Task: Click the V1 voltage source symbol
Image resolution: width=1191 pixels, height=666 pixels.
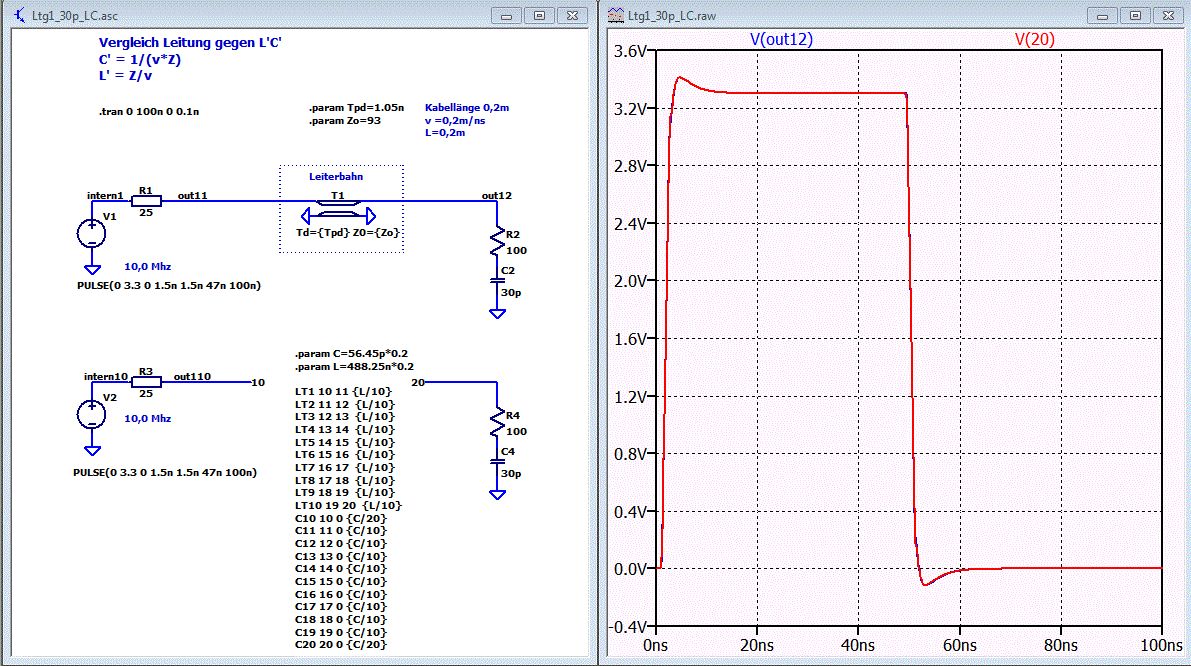Action: (x=92, y=233)
